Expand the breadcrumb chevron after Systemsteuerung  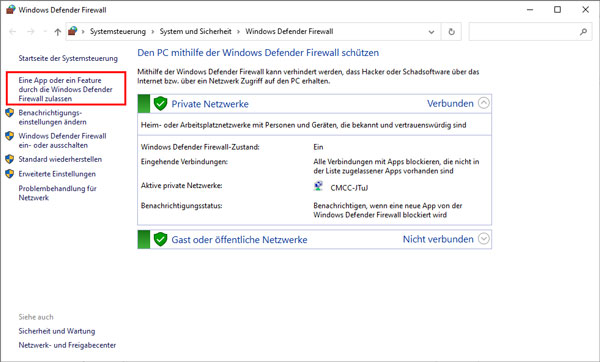153,32
